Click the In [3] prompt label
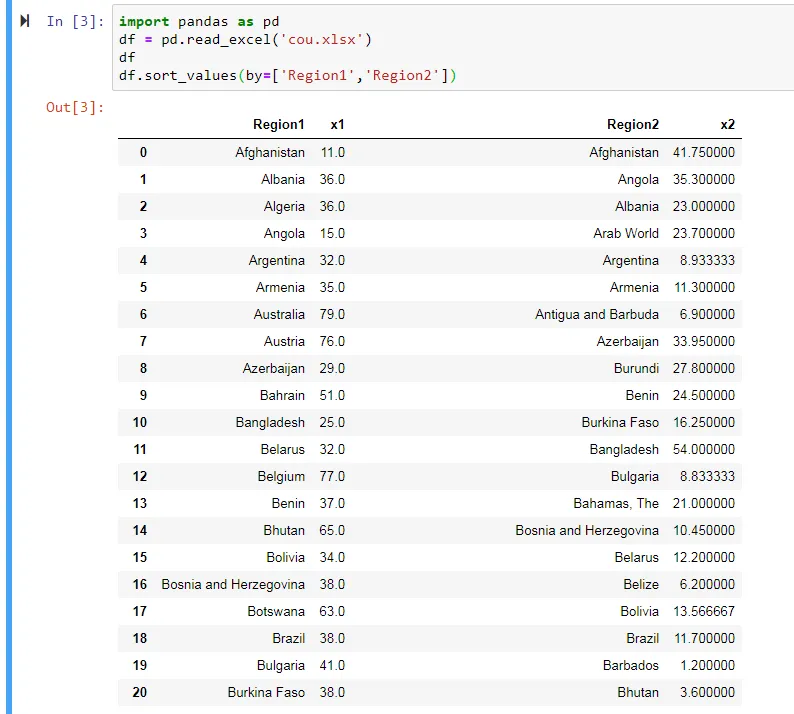The image size is (794, 714). 75,21
